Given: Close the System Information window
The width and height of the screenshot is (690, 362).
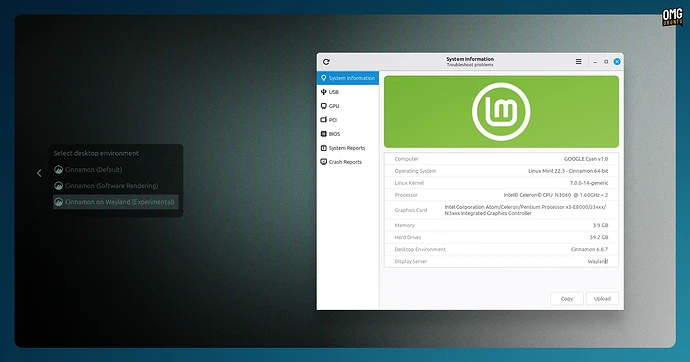Looking at the screenshot, I should (617, 62).
